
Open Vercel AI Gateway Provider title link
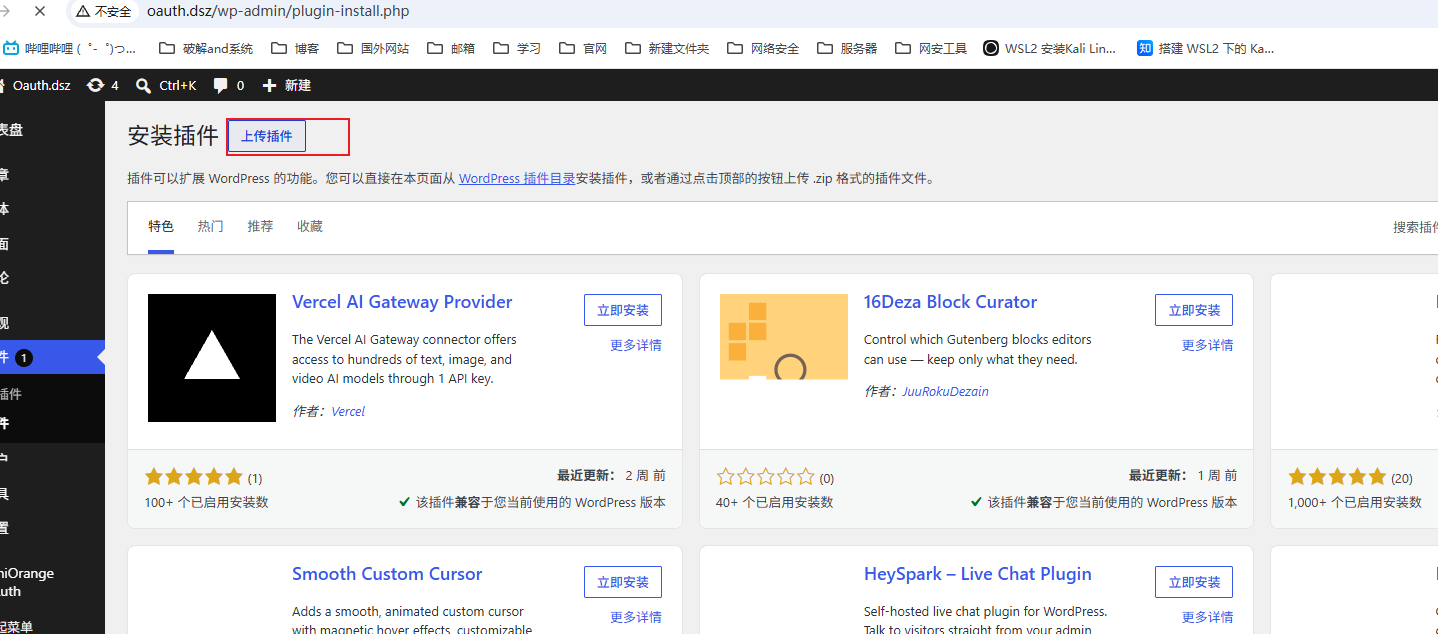402,302
